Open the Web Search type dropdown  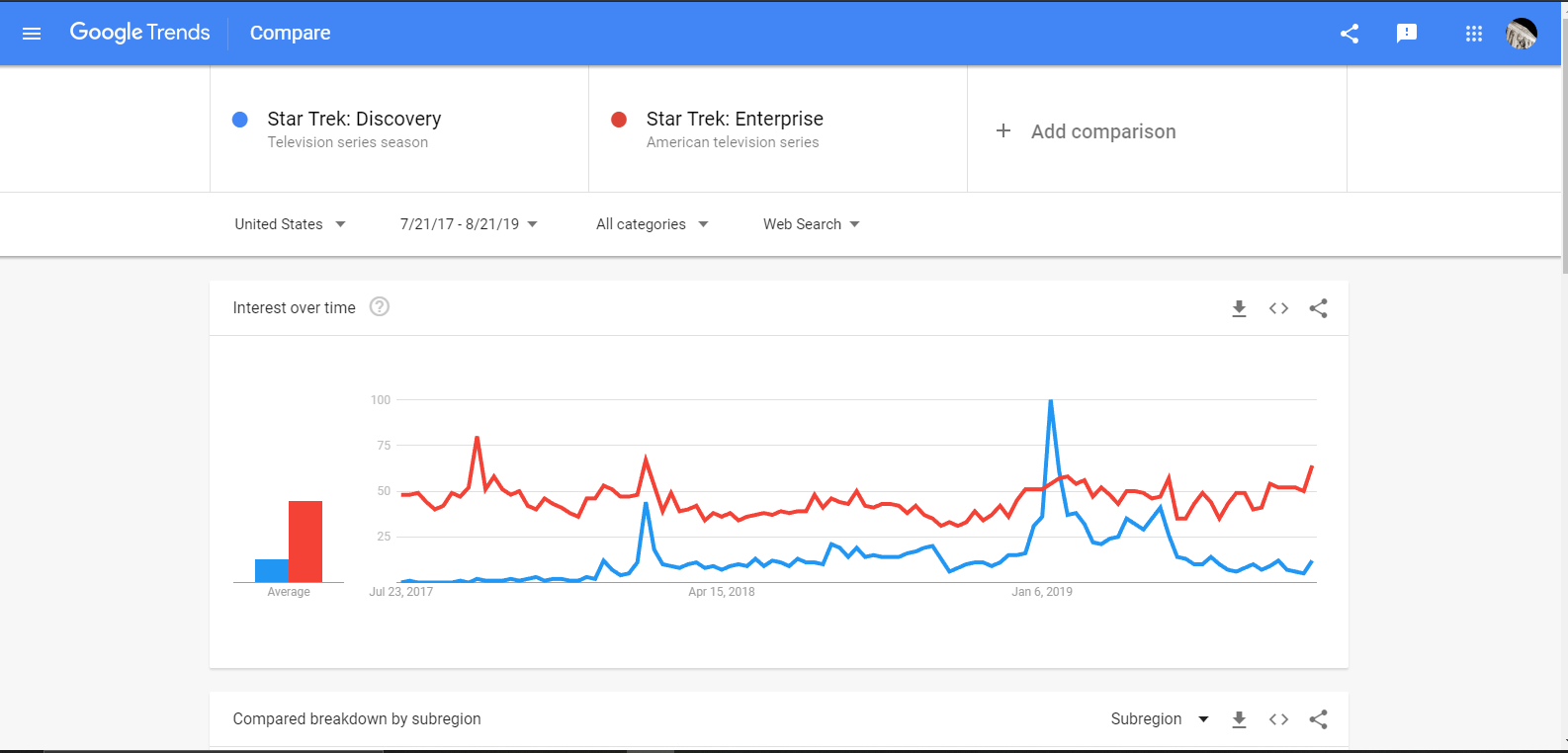(x=812, y=224)
